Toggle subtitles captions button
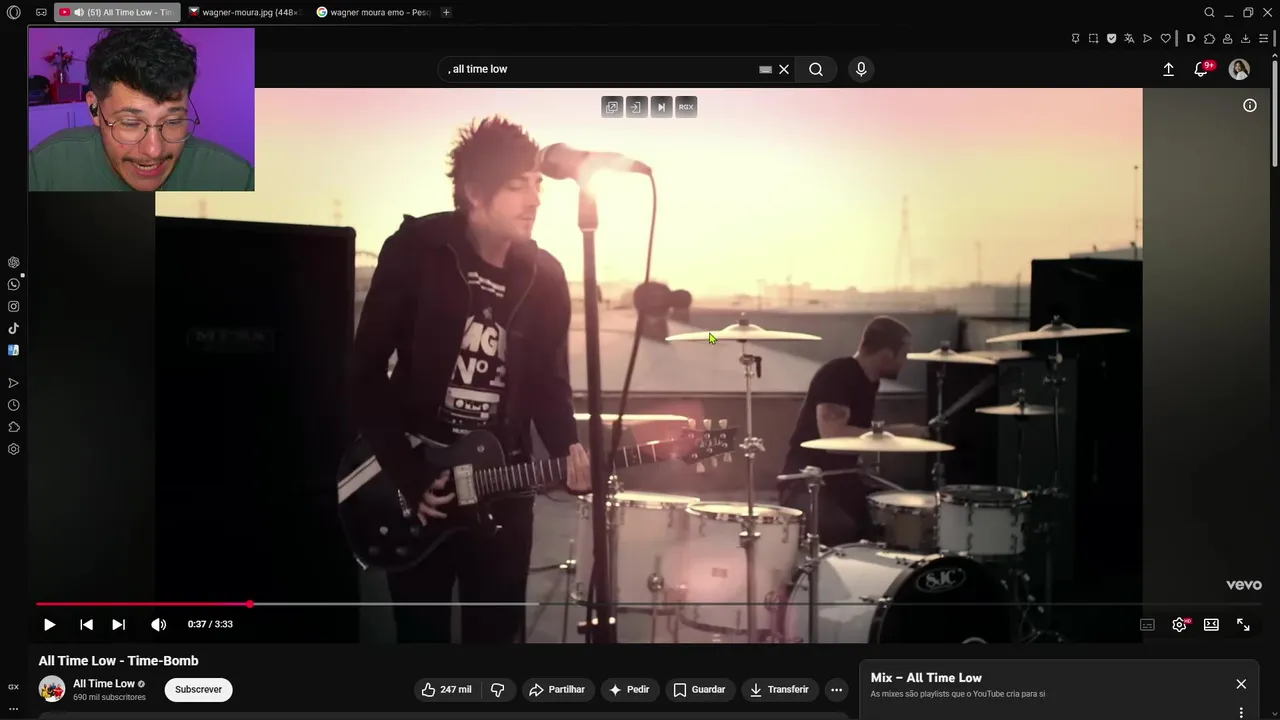The width and height of the screenshot is (1280, 720). pyautogui.click(x=1147, y=624)
